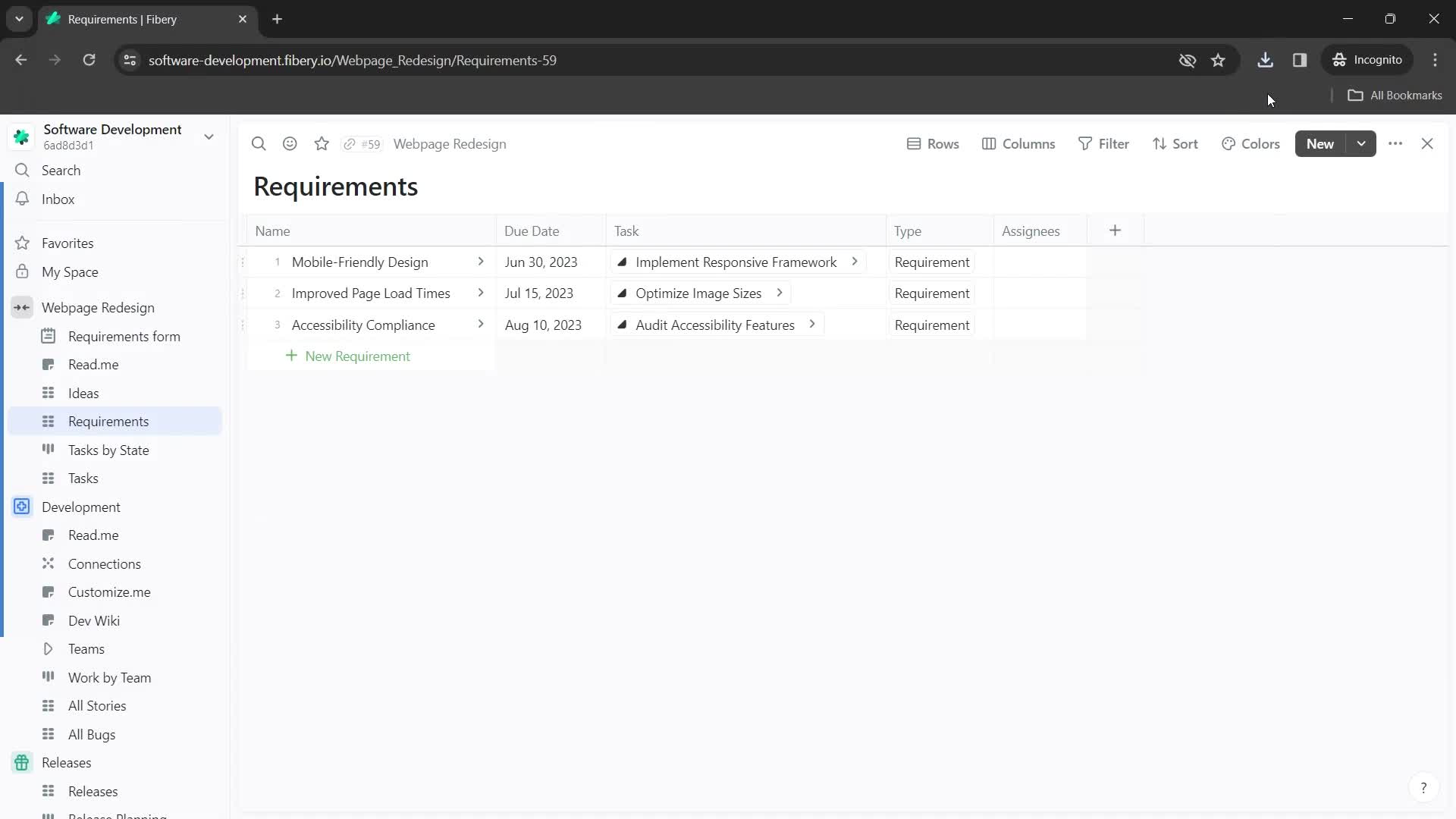
Task: Click the New button
Action: [1320, 144]
